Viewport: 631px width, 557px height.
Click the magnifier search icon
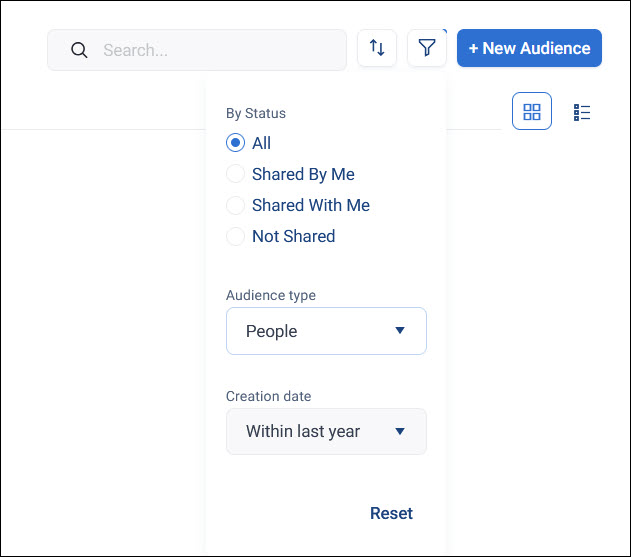[x=79, y=50]
